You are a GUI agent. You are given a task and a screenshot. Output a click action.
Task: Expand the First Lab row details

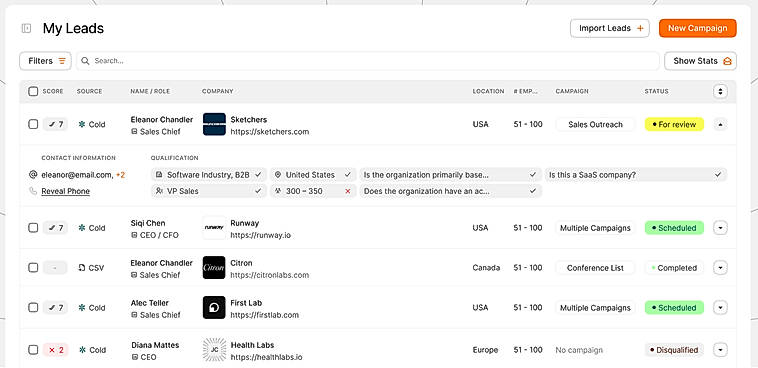coord(720,308)
